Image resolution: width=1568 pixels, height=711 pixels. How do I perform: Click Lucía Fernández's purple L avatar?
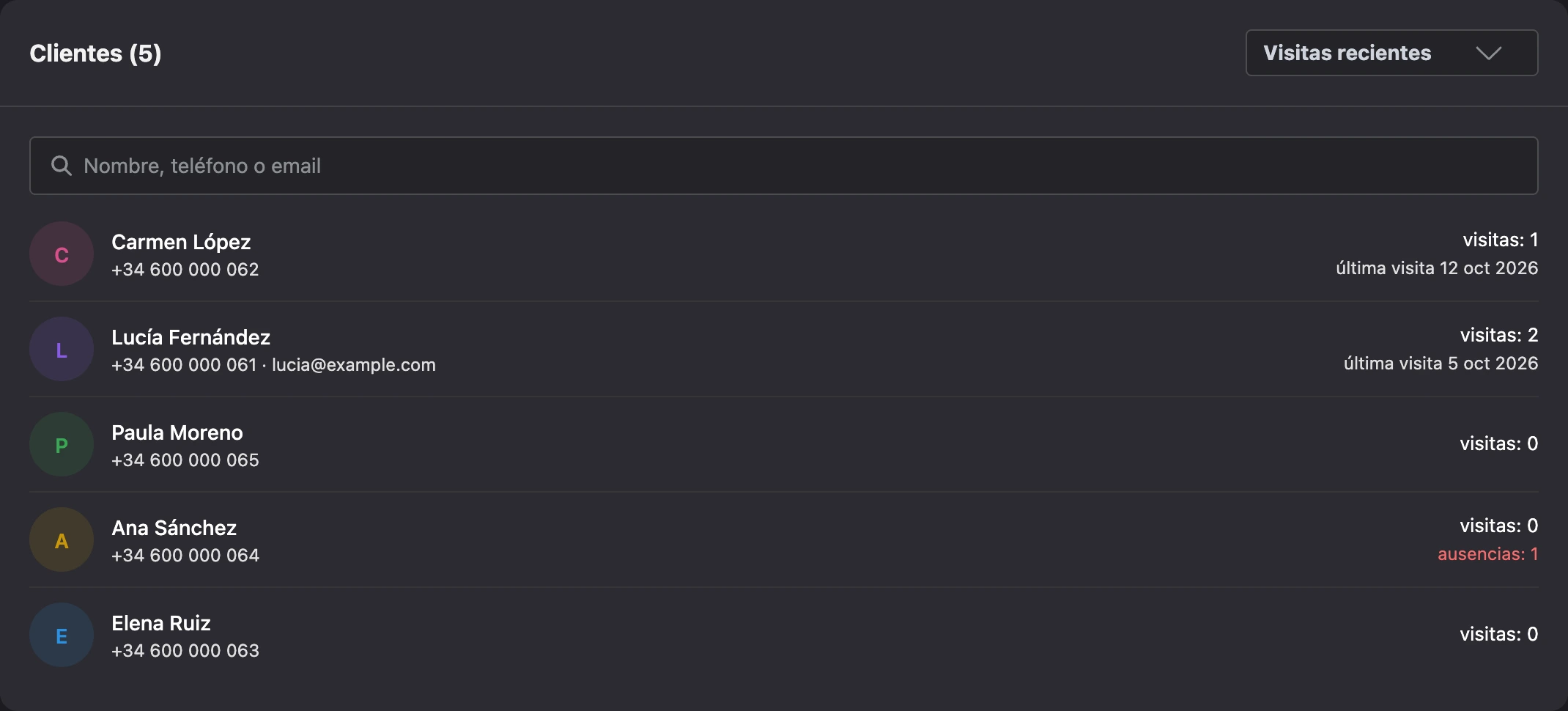[x=62, y=349]
